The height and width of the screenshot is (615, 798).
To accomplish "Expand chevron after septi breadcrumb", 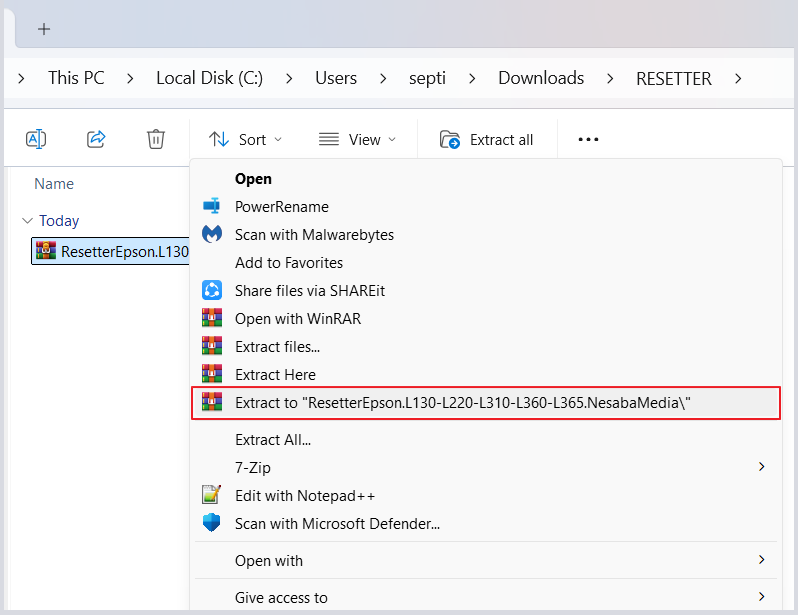I will 472,78.
